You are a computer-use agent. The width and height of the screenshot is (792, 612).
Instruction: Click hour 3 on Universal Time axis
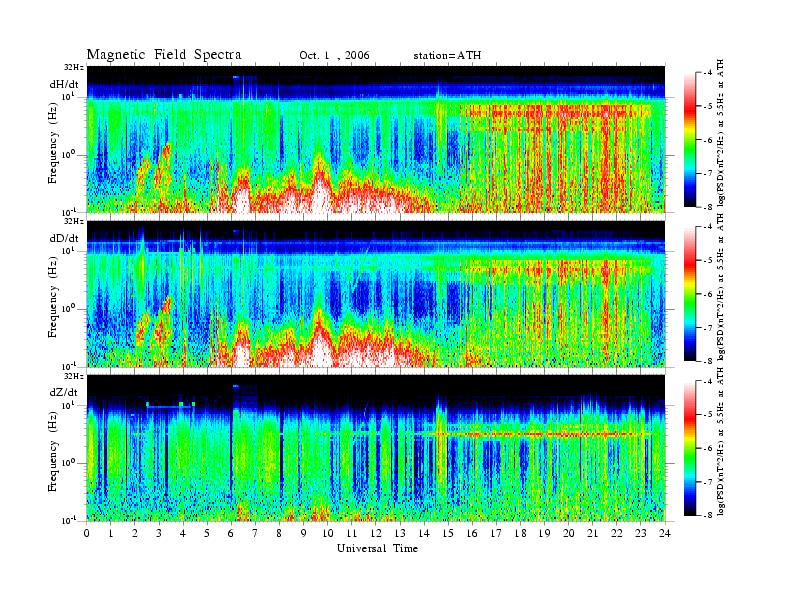159,533
